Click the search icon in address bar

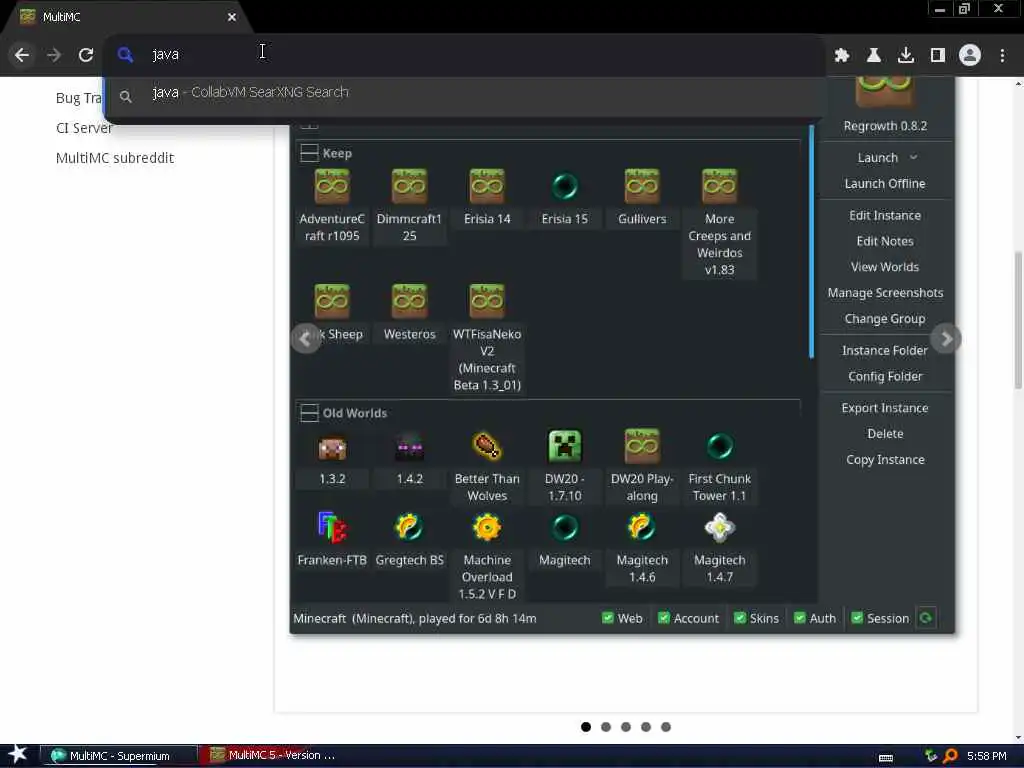pos(125,55)
